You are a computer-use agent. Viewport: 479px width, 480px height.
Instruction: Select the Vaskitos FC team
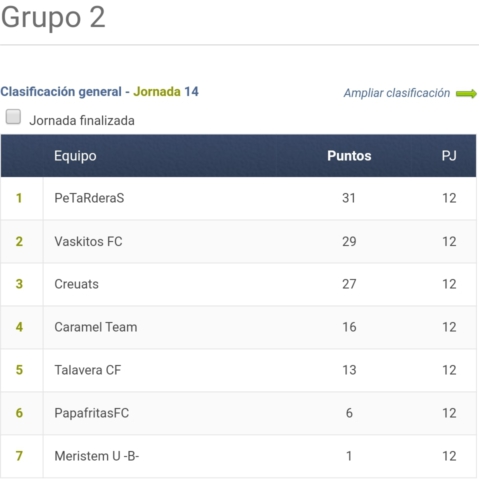88,241
